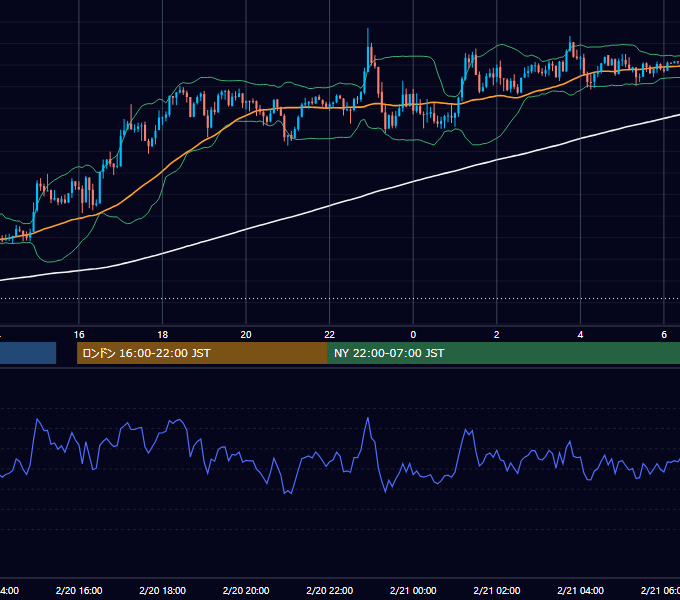This screenshot has height=600, width=680.
Task: Click the oscillator low point near 21:00
Action: 288,492
